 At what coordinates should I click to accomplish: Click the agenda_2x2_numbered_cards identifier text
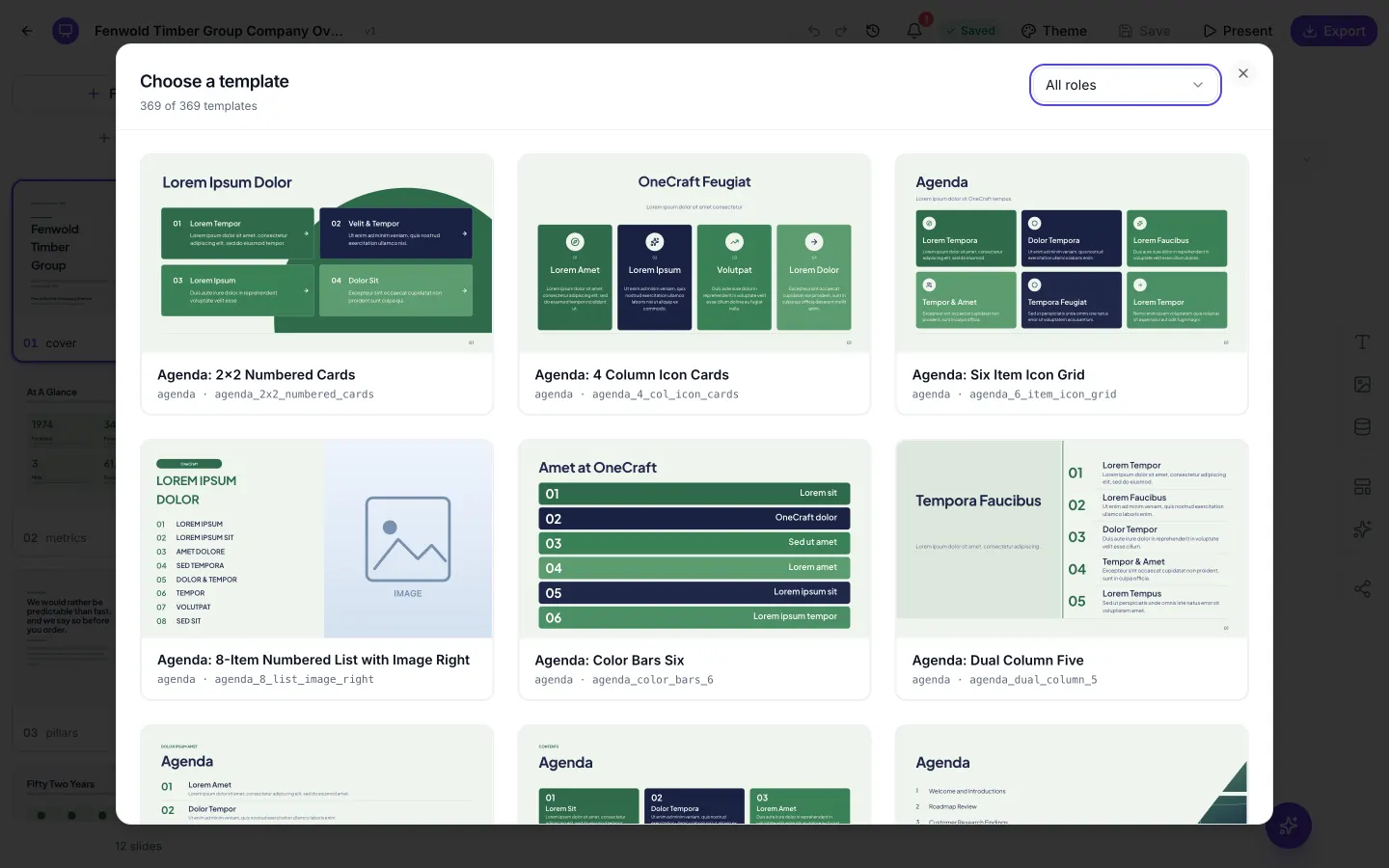pyautogui.click(x=294, y=394)
